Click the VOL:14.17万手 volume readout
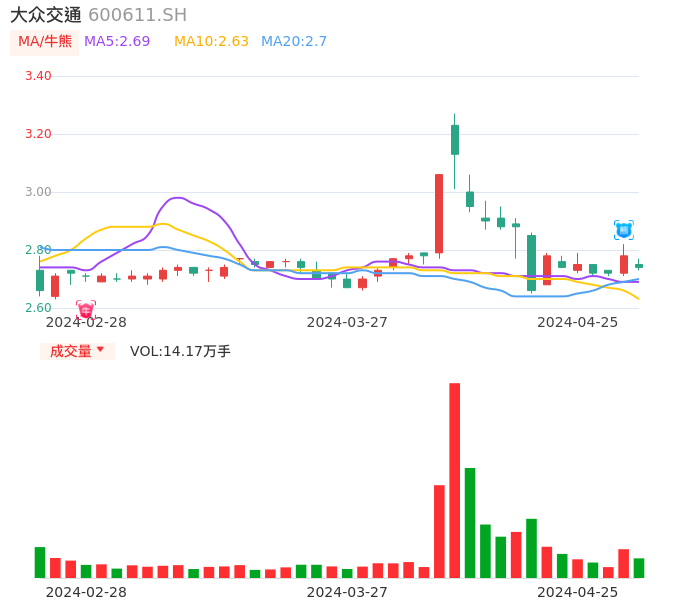 pos(180,351)
